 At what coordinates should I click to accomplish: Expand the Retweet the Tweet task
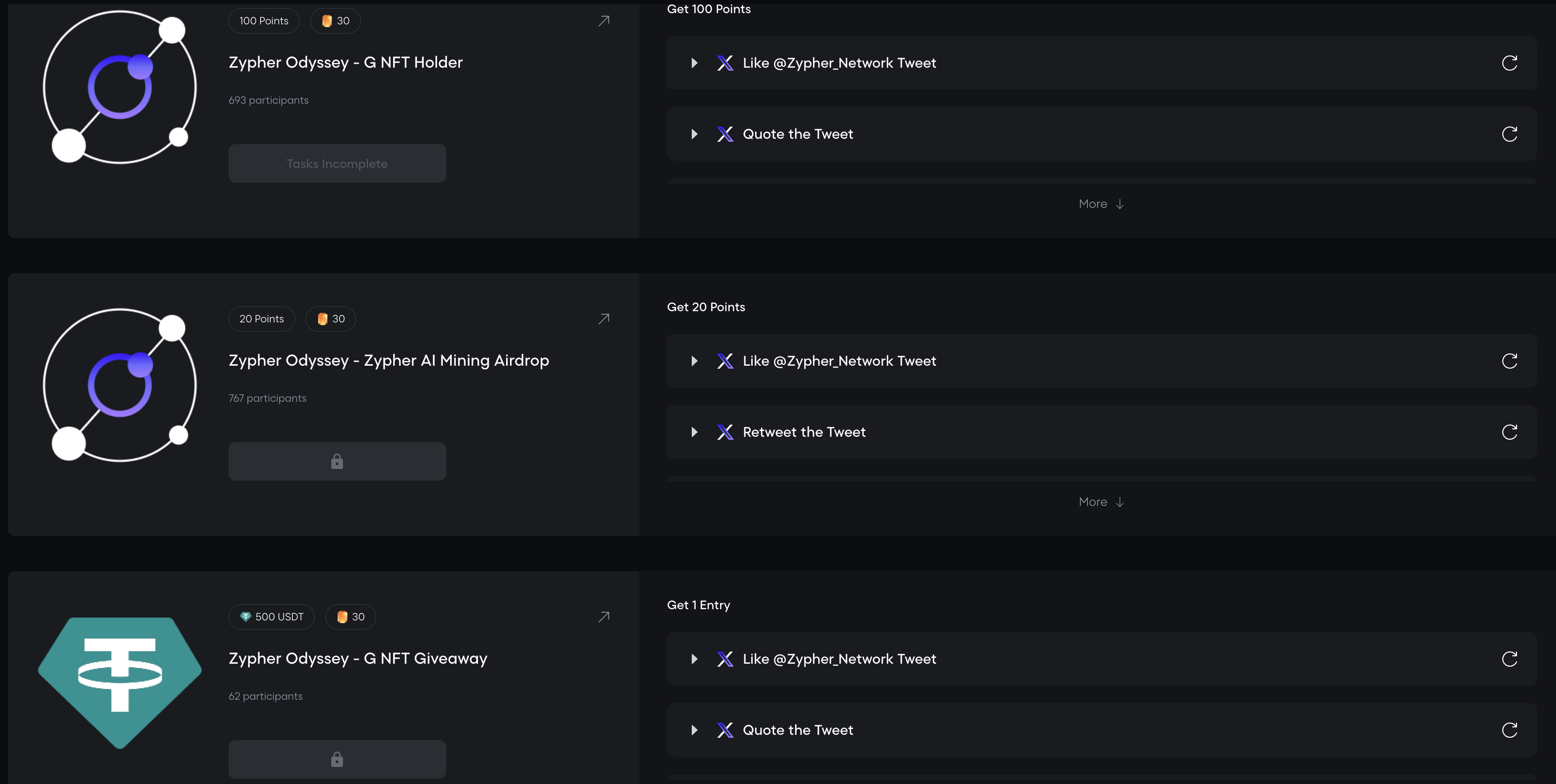695,432
